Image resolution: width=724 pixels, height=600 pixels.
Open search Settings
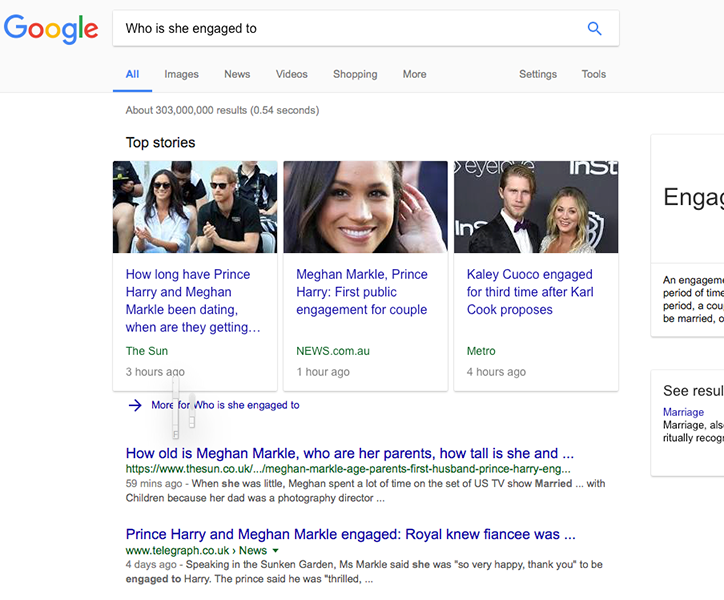coord(538,74)
